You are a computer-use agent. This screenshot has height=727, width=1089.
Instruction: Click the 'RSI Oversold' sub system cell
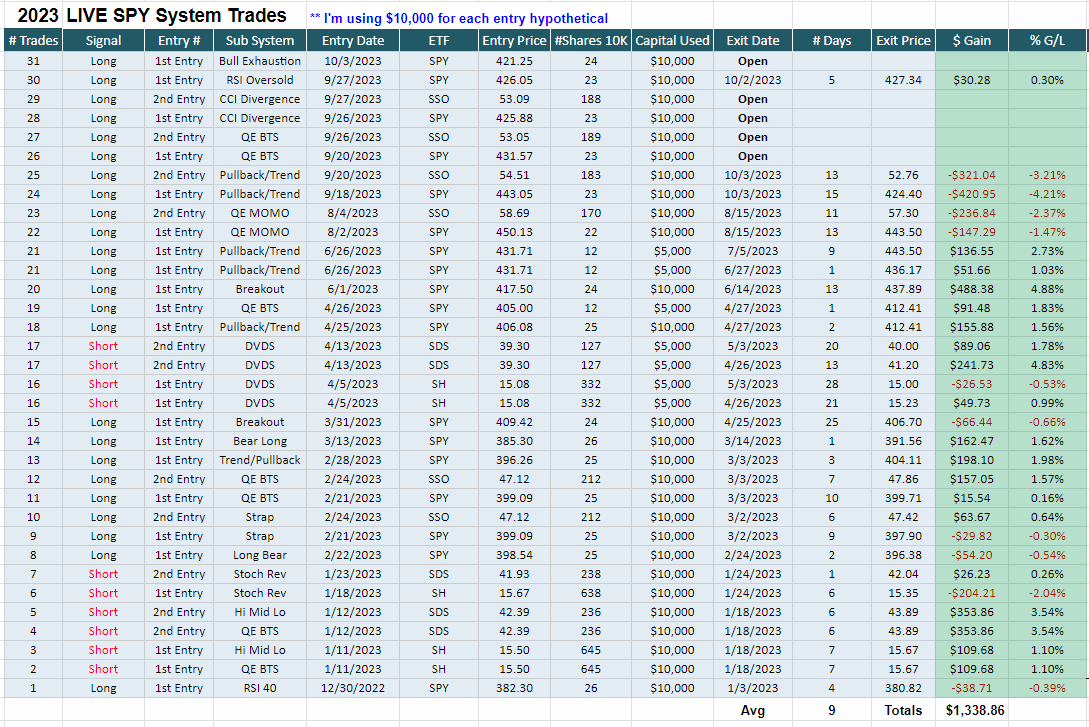tap(260, 80)
